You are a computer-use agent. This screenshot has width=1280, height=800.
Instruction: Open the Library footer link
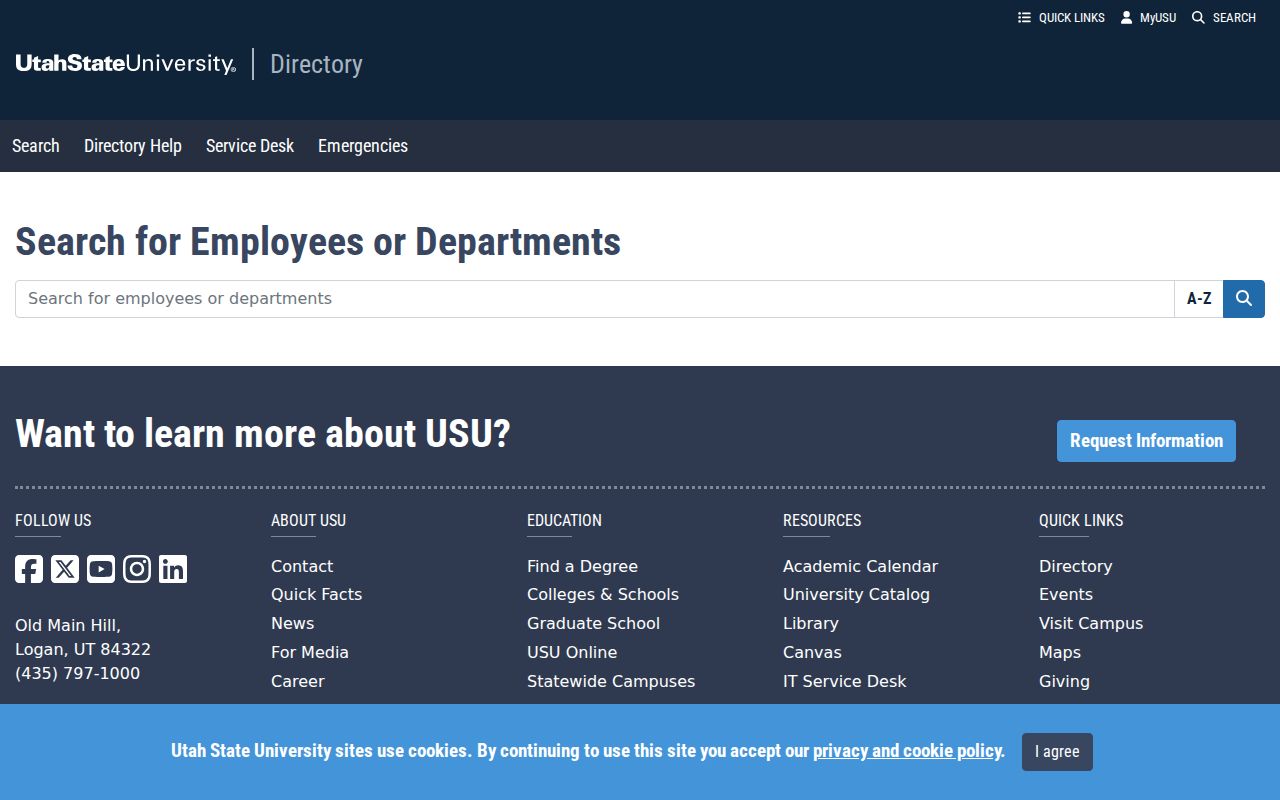coord(811,623)
